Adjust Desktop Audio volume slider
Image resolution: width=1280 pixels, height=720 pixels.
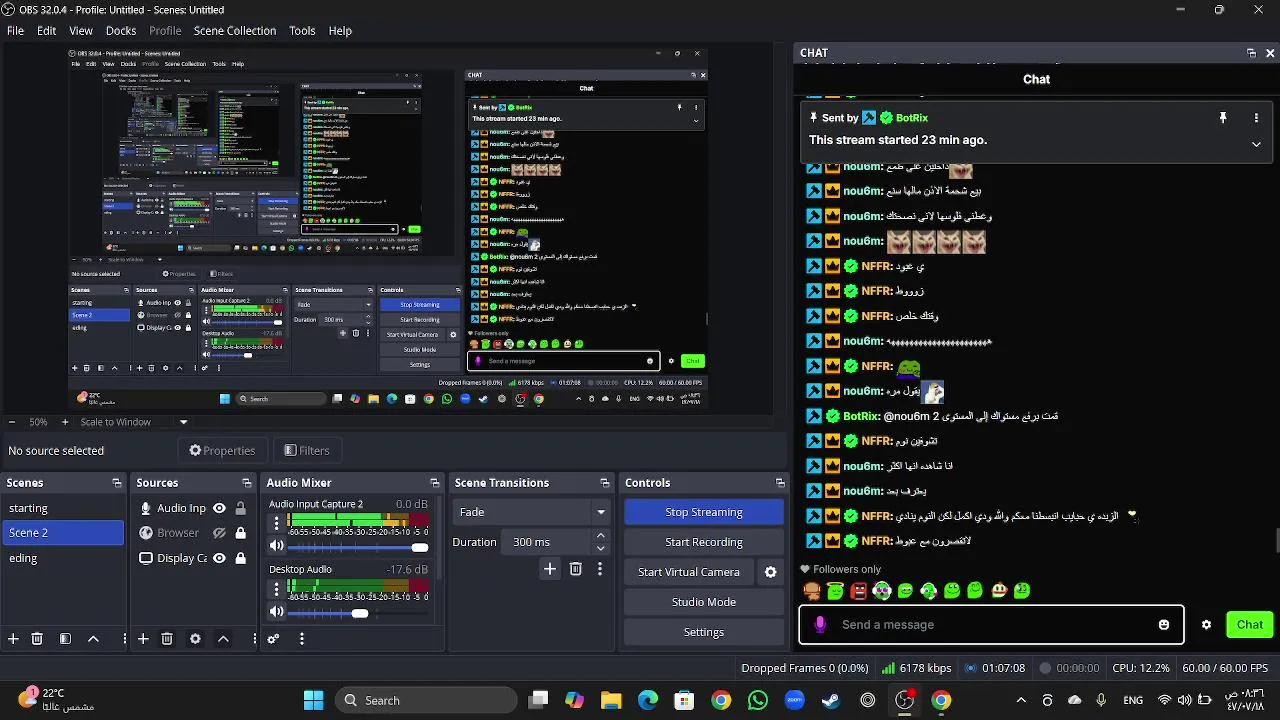358,613
